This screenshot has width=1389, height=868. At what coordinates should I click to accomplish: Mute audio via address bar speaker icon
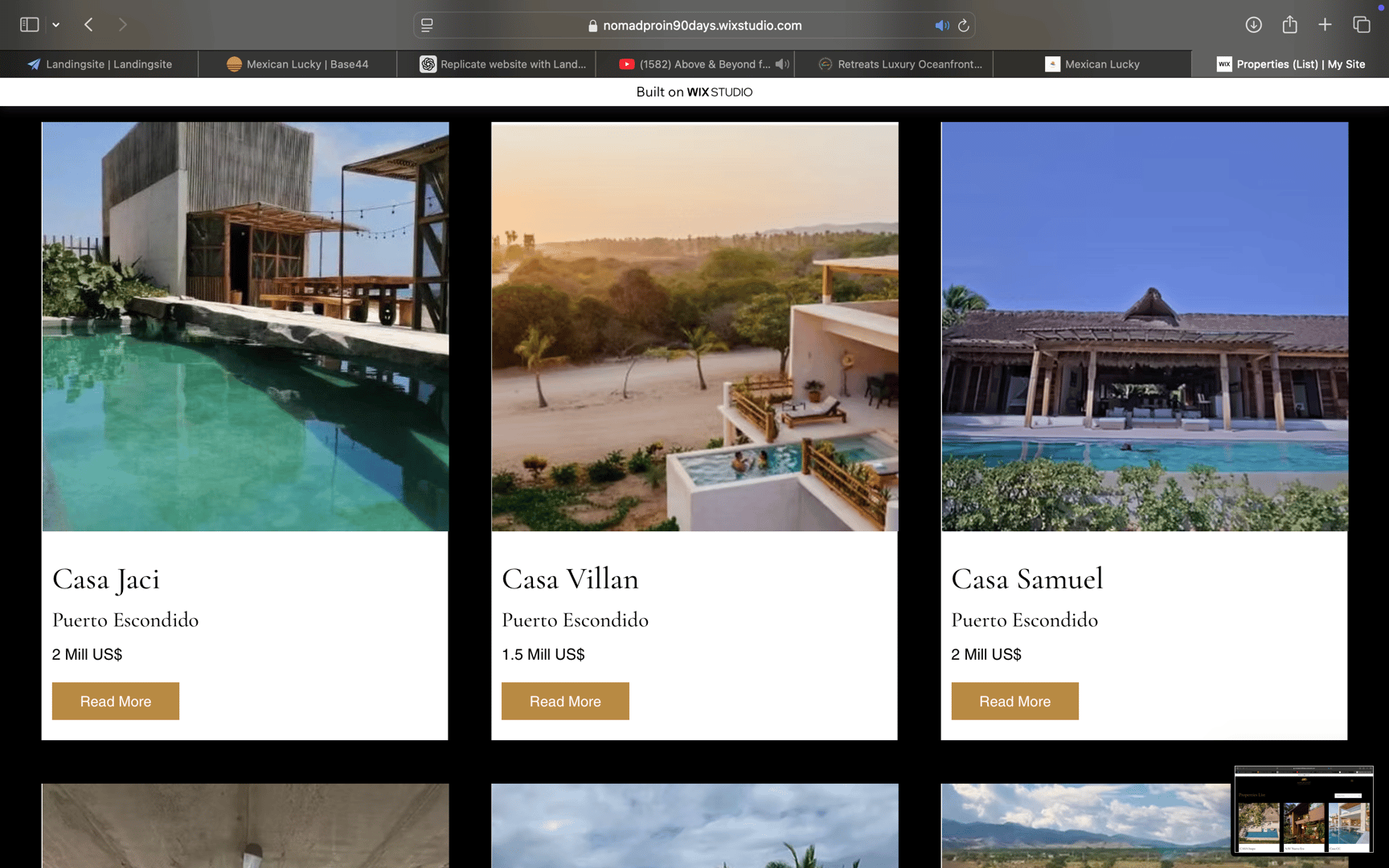pyautogui.click(x=941, y=26)
